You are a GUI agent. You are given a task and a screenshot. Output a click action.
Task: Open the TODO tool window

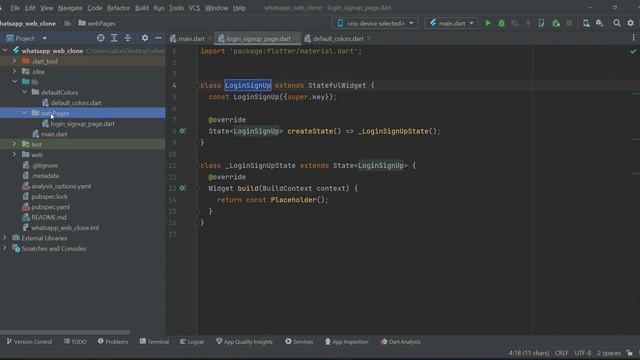75,342
